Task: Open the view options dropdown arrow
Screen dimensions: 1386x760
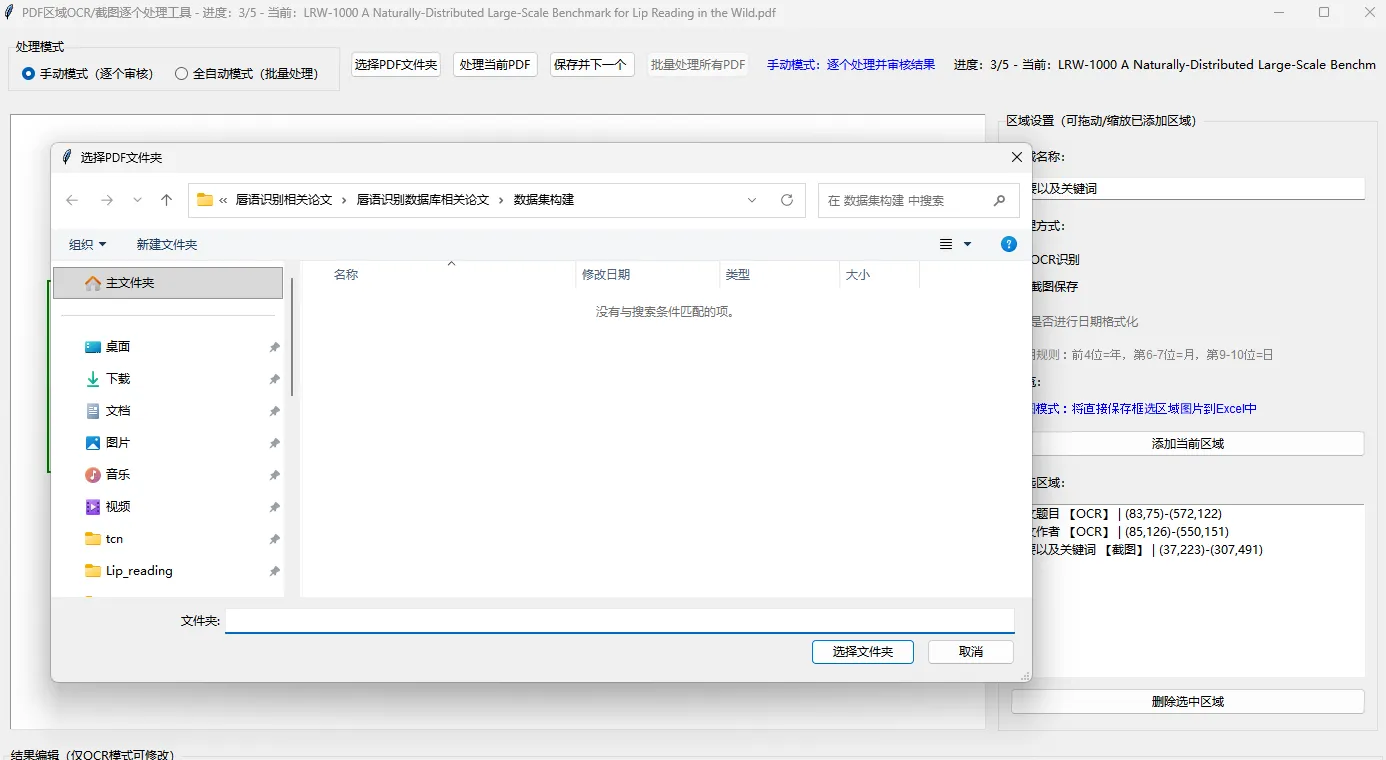Action: 966,243
